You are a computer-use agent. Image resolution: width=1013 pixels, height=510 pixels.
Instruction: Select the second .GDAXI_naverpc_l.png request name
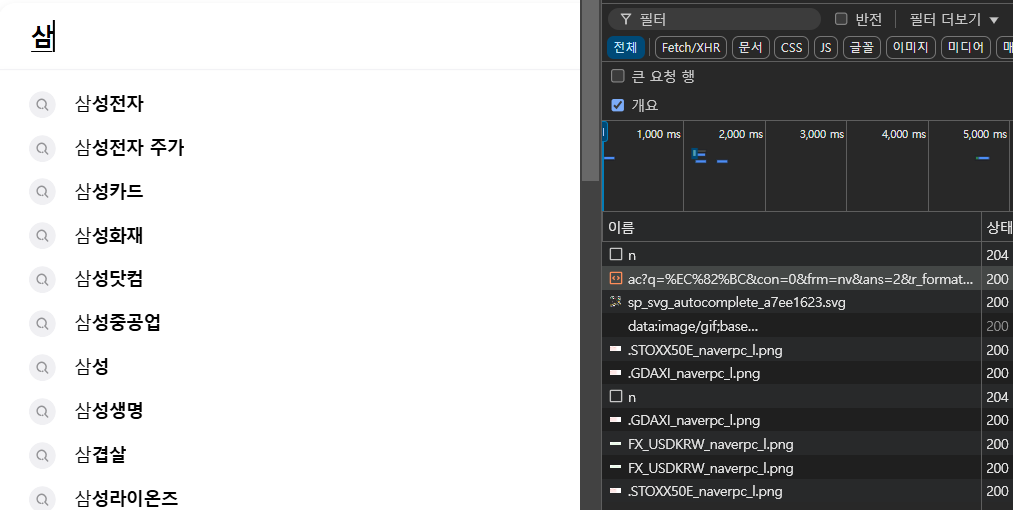[x=693, y=420]
